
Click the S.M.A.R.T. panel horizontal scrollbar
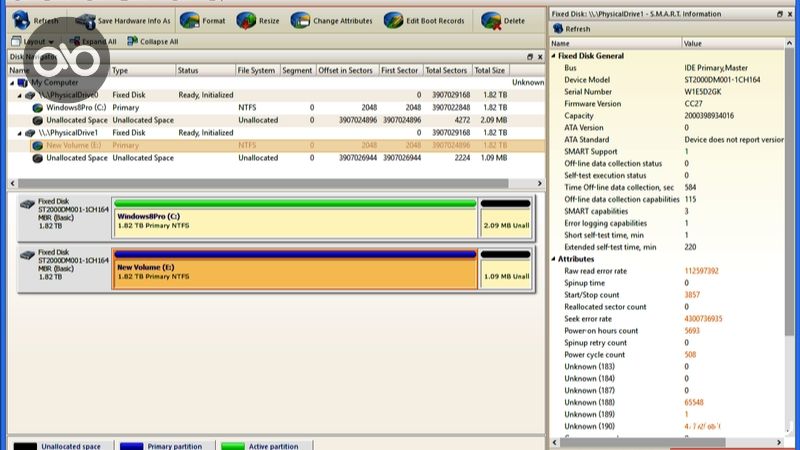643,442
